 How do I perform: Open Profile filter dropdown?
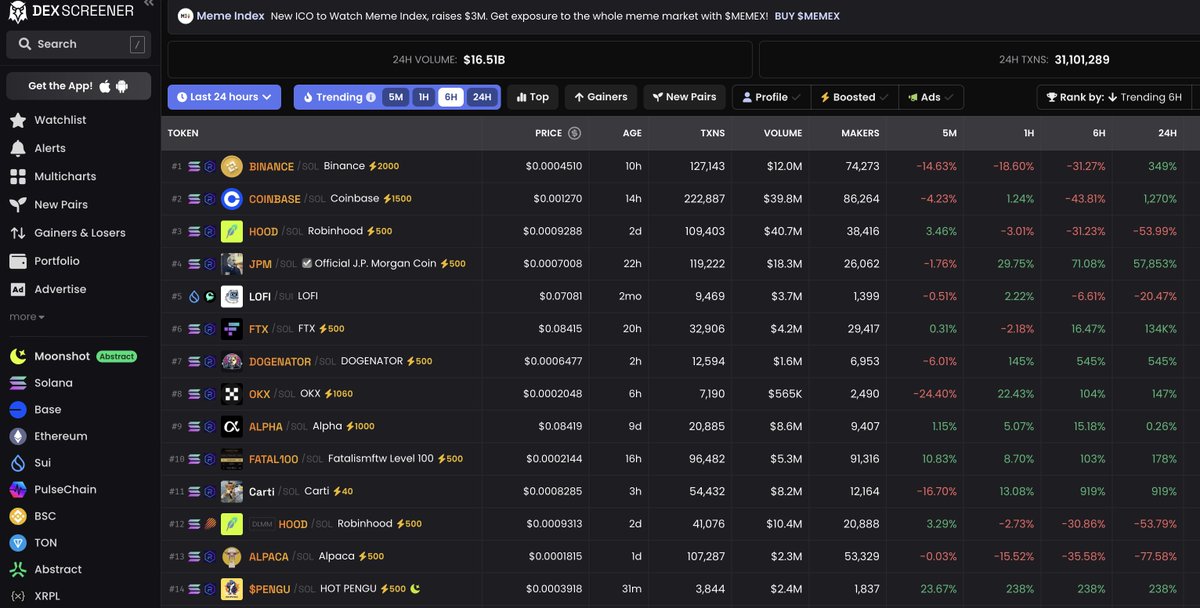coord(771,97)
